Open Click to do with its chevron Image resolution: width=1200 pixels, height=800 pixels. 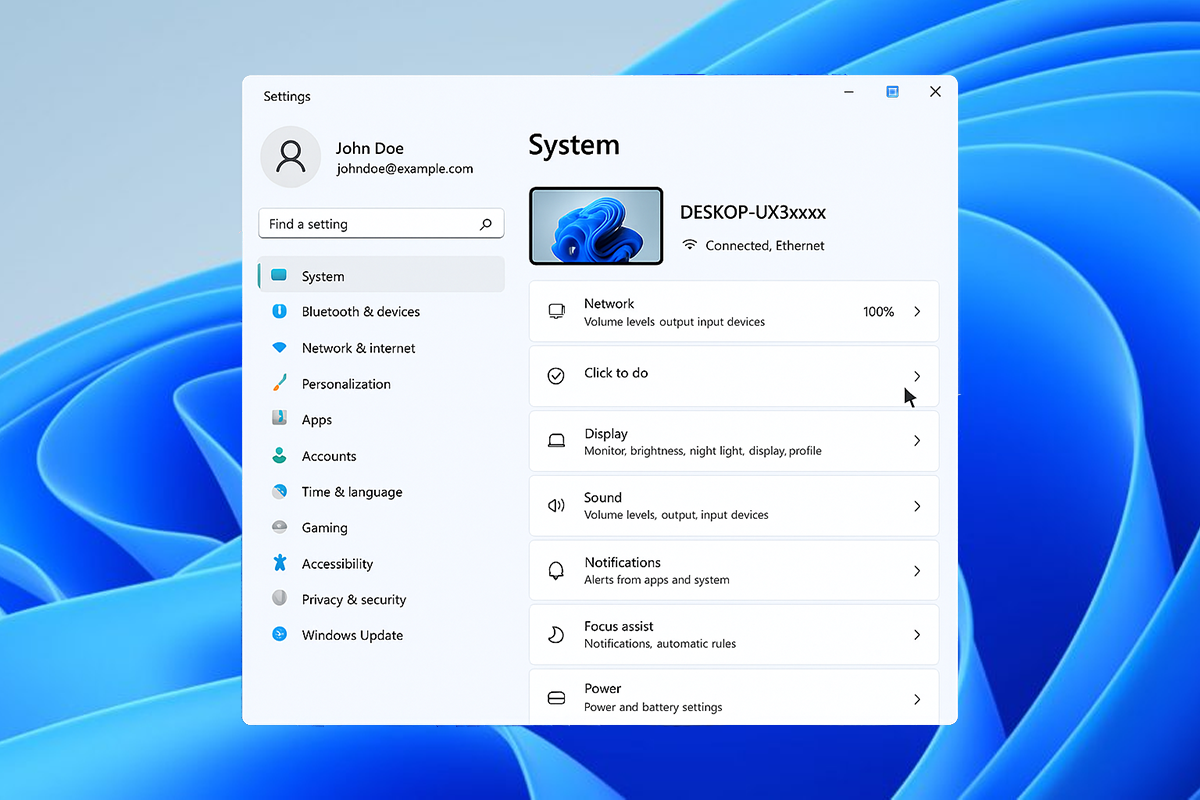coord(917,376)
